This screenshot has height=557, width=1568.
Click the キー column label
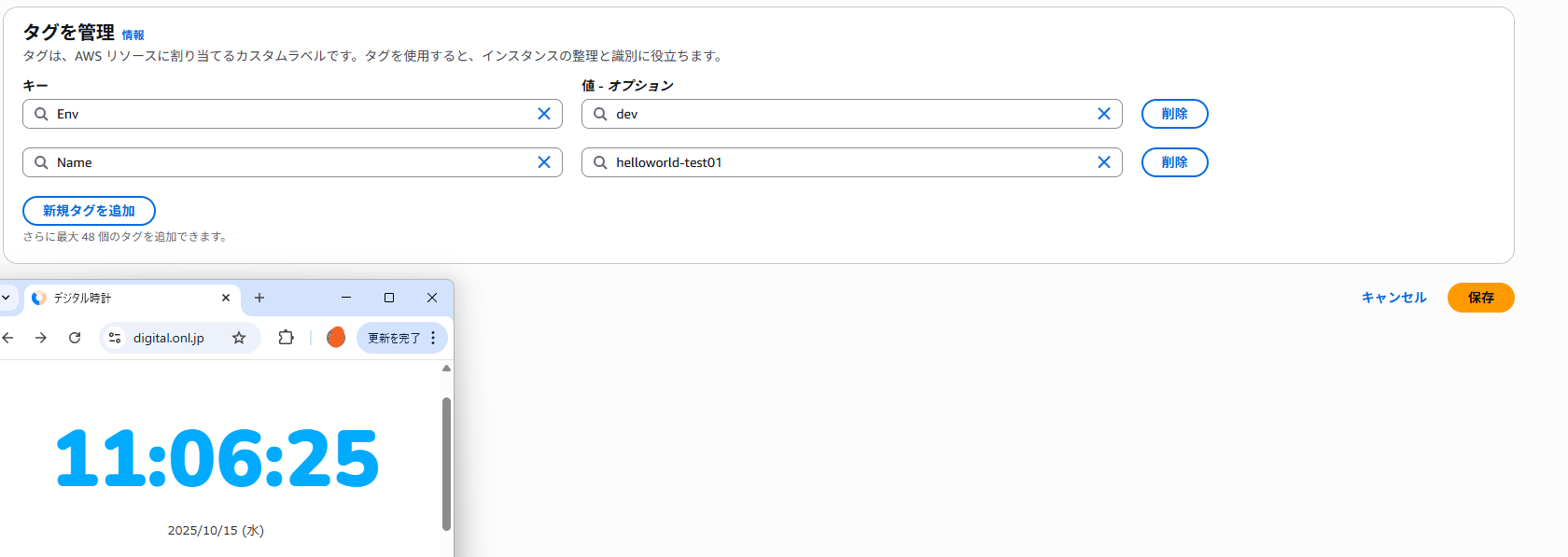(35, 85)
